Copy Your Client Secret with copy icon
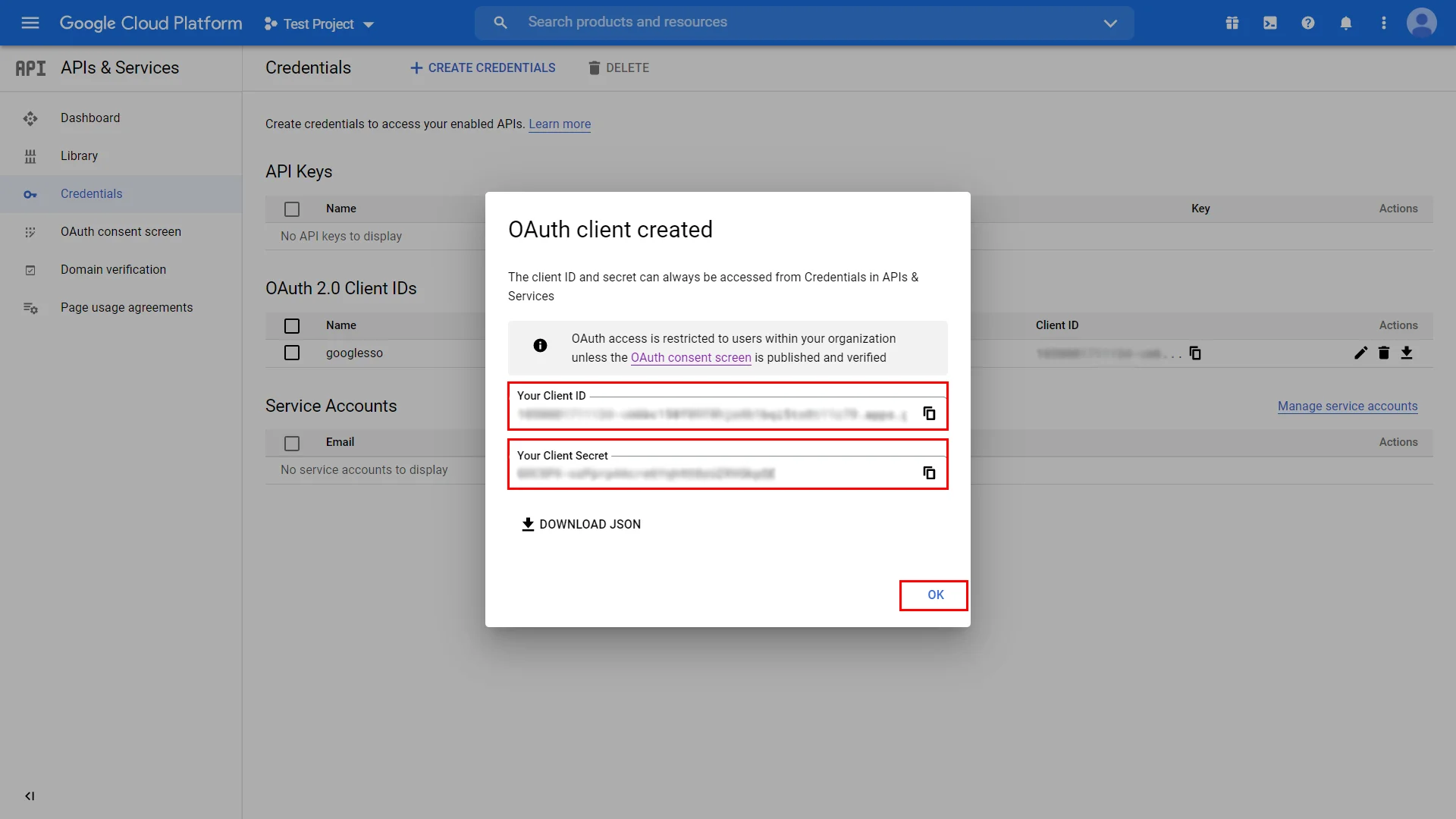This screenshot has height=819, width=1456. [929, 473]
